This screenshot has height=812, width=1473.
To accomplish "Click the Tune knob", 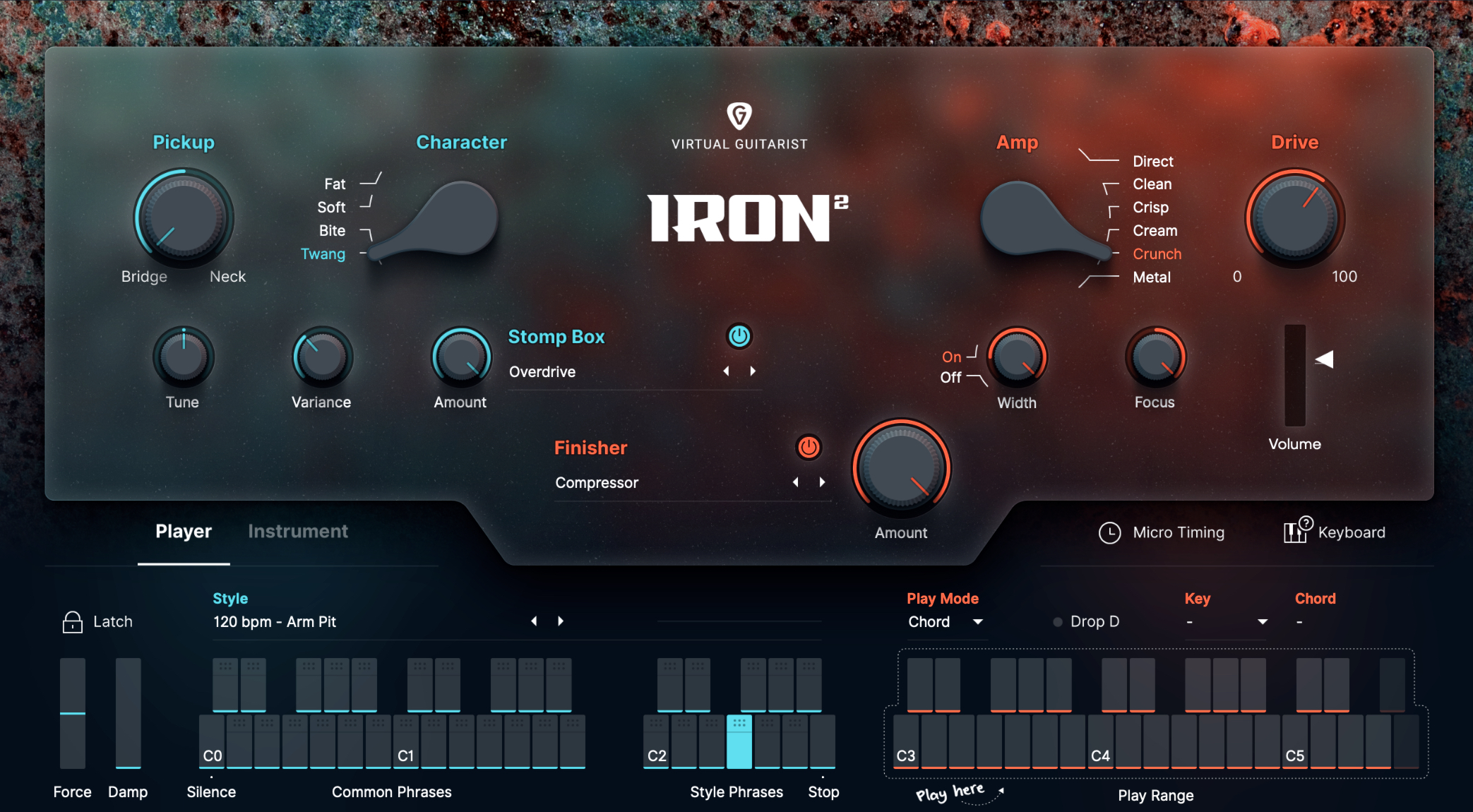I will [x=184, y=357].
